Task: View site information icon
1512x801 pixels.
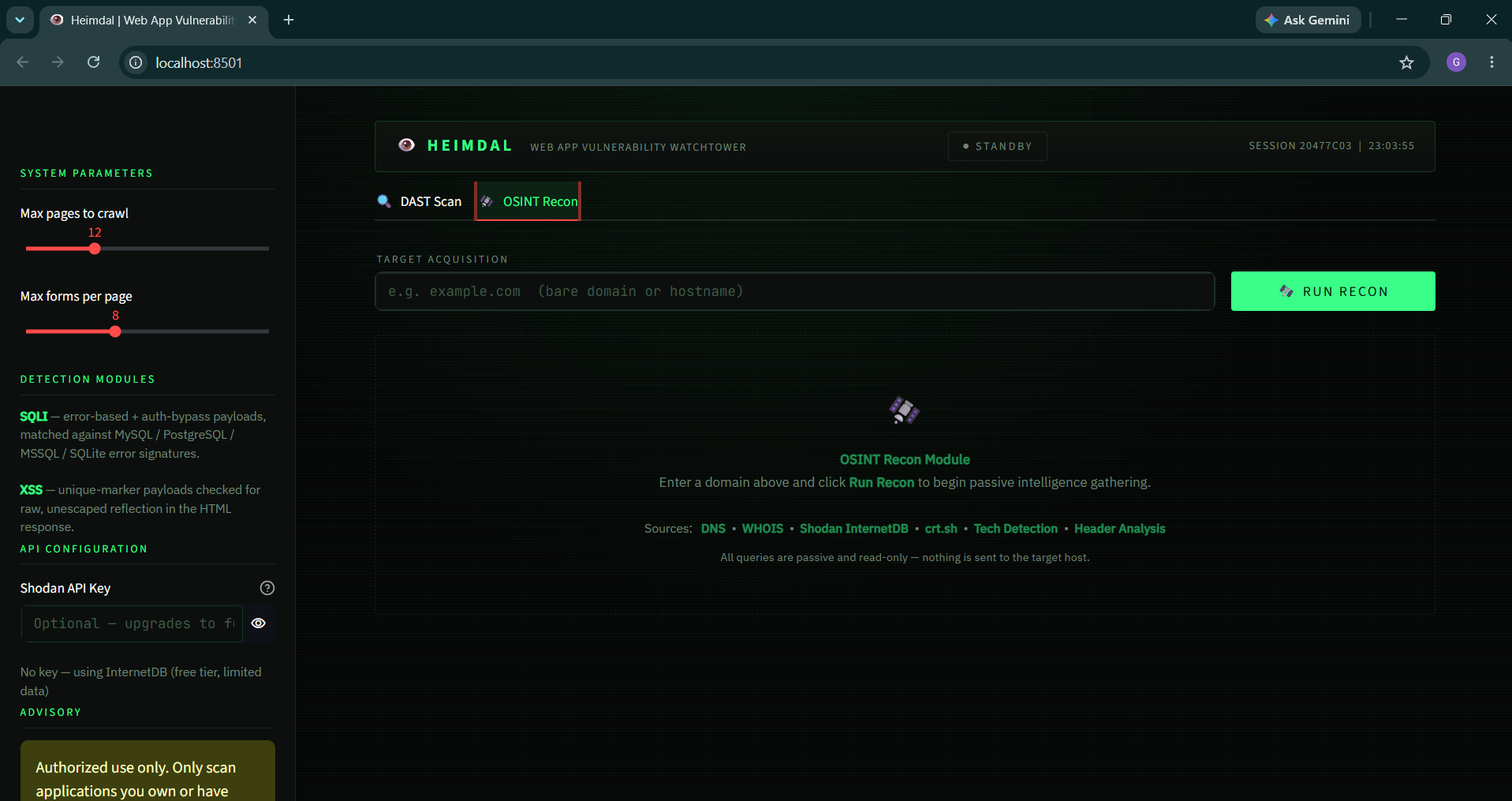Action: click(136, 62)
